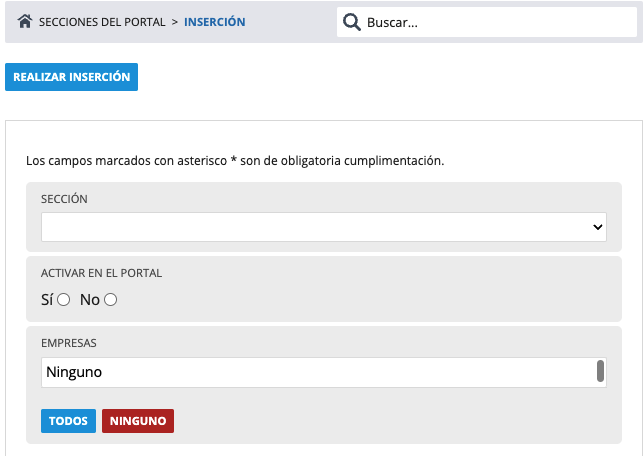Open the Sección dropdown list

point(323,227)
